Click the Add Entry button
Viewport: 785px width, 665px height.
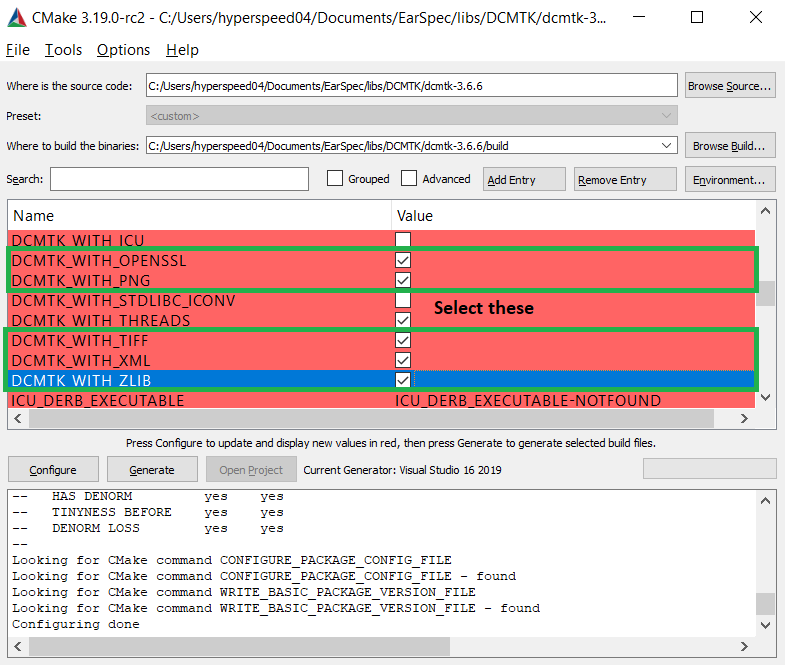click(x=524, y=179)
